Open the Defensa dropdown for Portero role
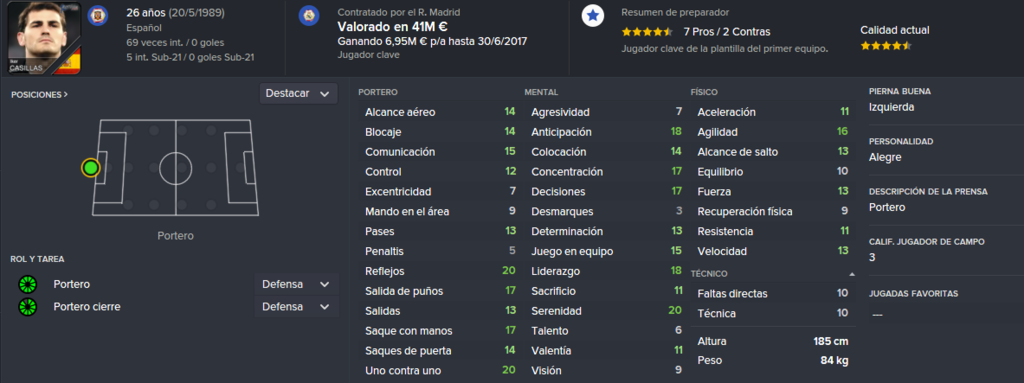This screenshot has width=1024, height=383. click(x=296, y=284)
